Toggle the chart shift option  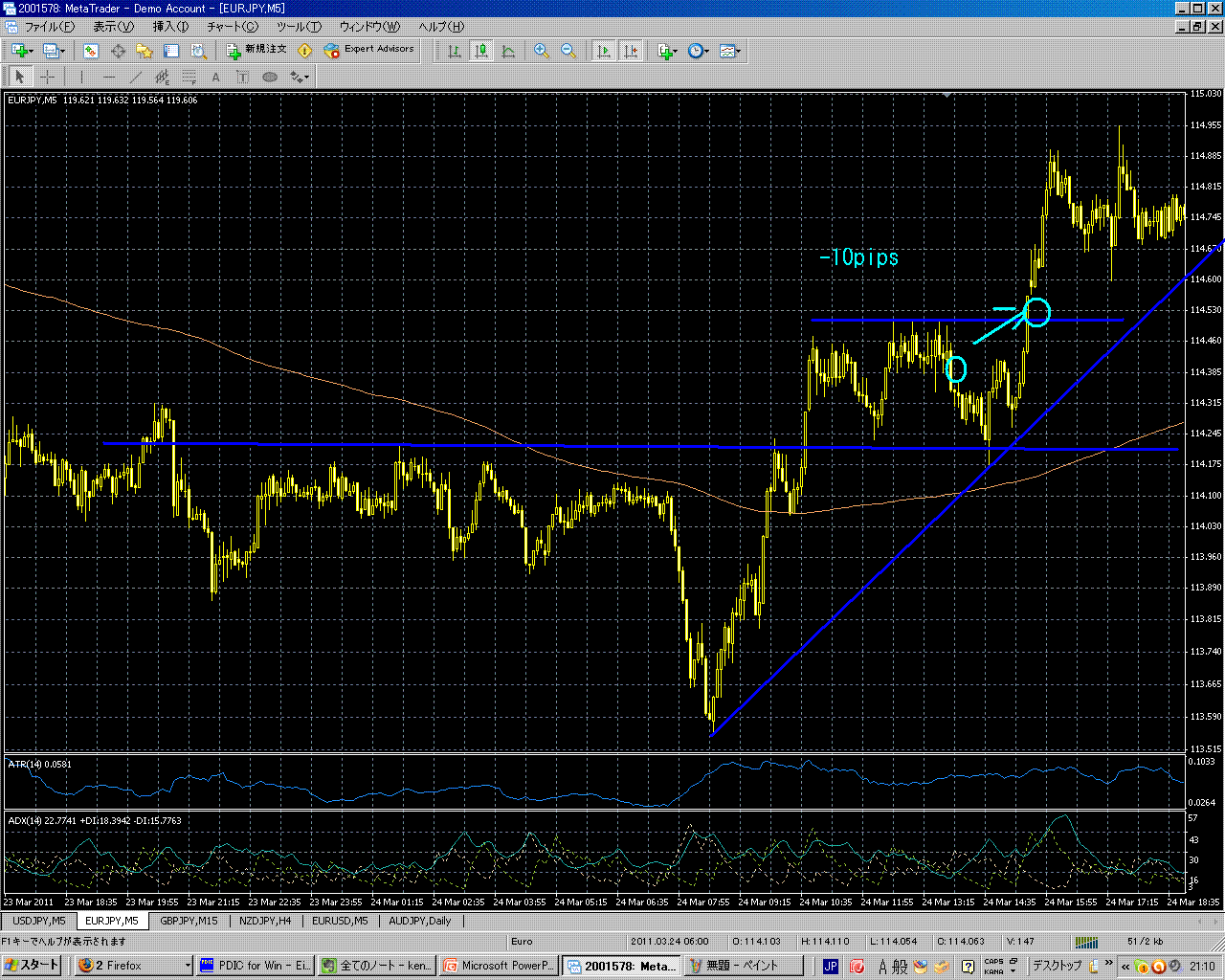[631, 51]
